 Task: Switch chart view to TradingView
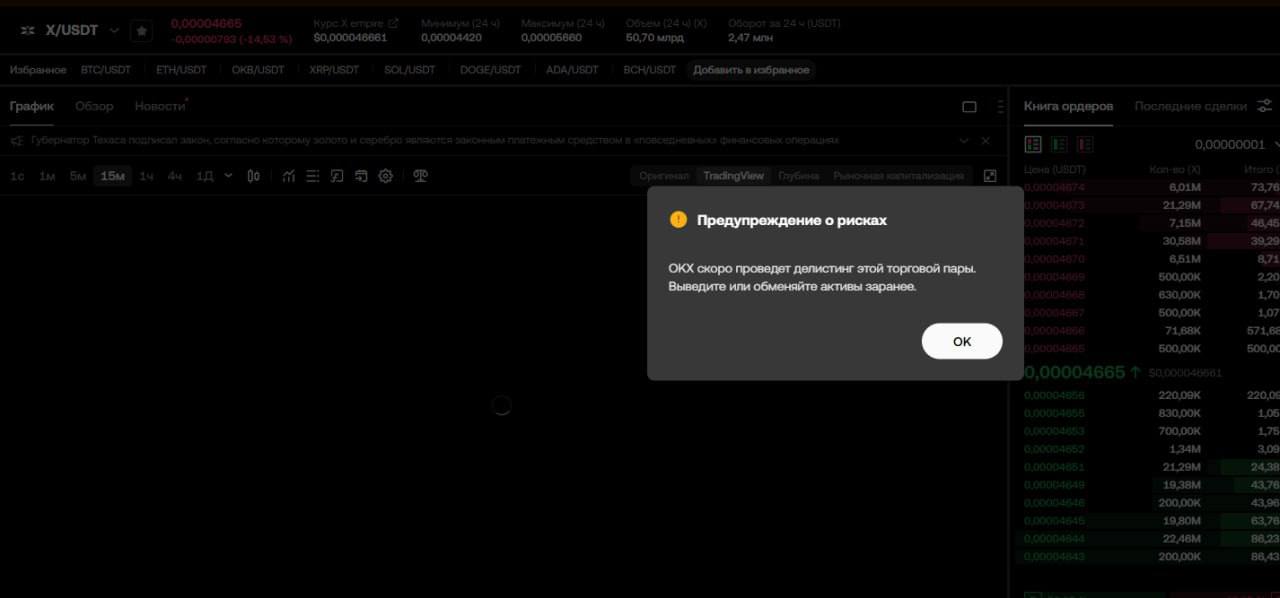(x=733, y=176)
